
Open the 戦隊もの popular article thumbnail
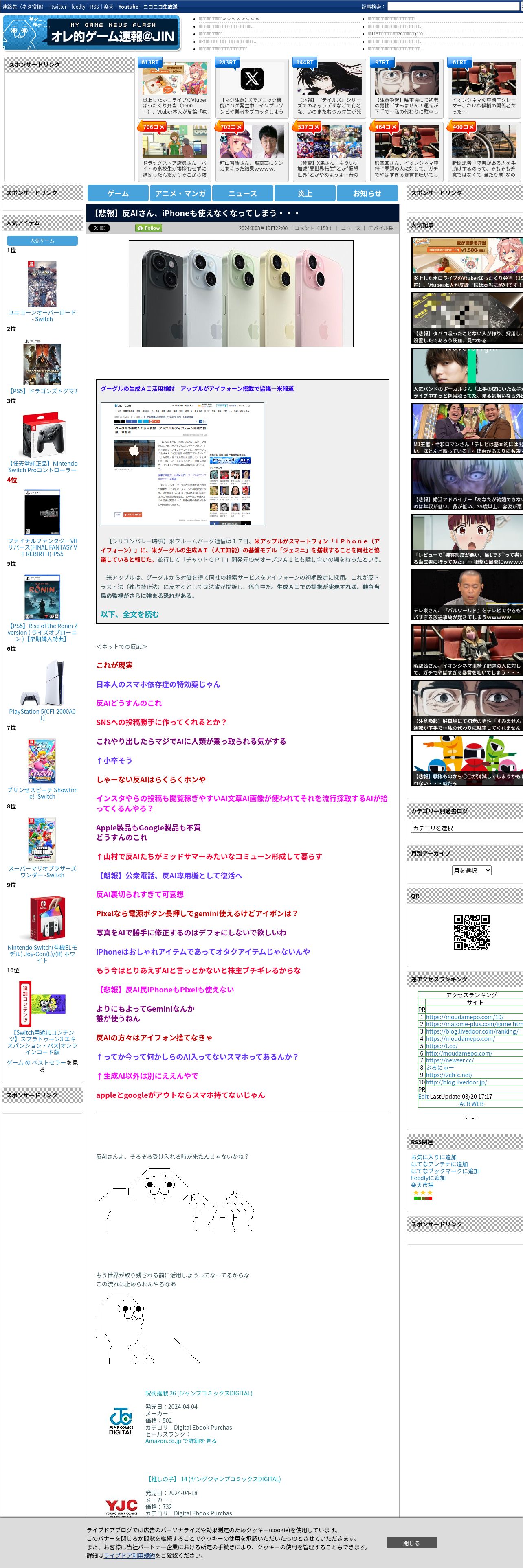click(467, 761)
